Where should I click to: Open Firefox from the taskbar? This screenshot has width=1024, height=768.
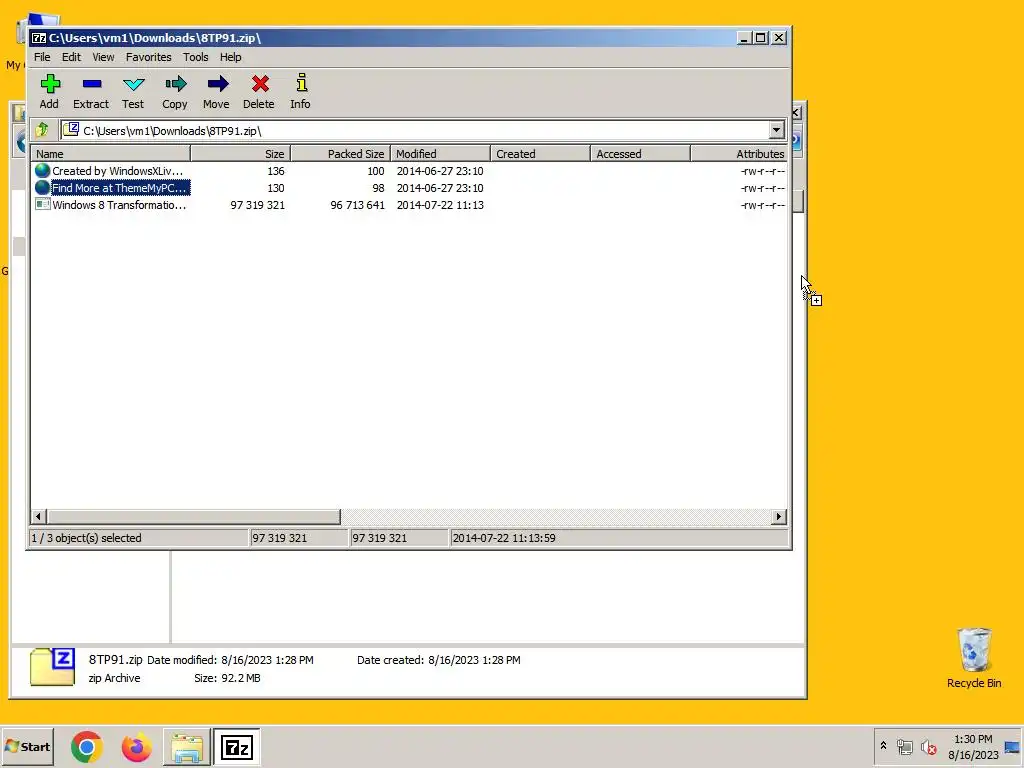coord(136,746)
